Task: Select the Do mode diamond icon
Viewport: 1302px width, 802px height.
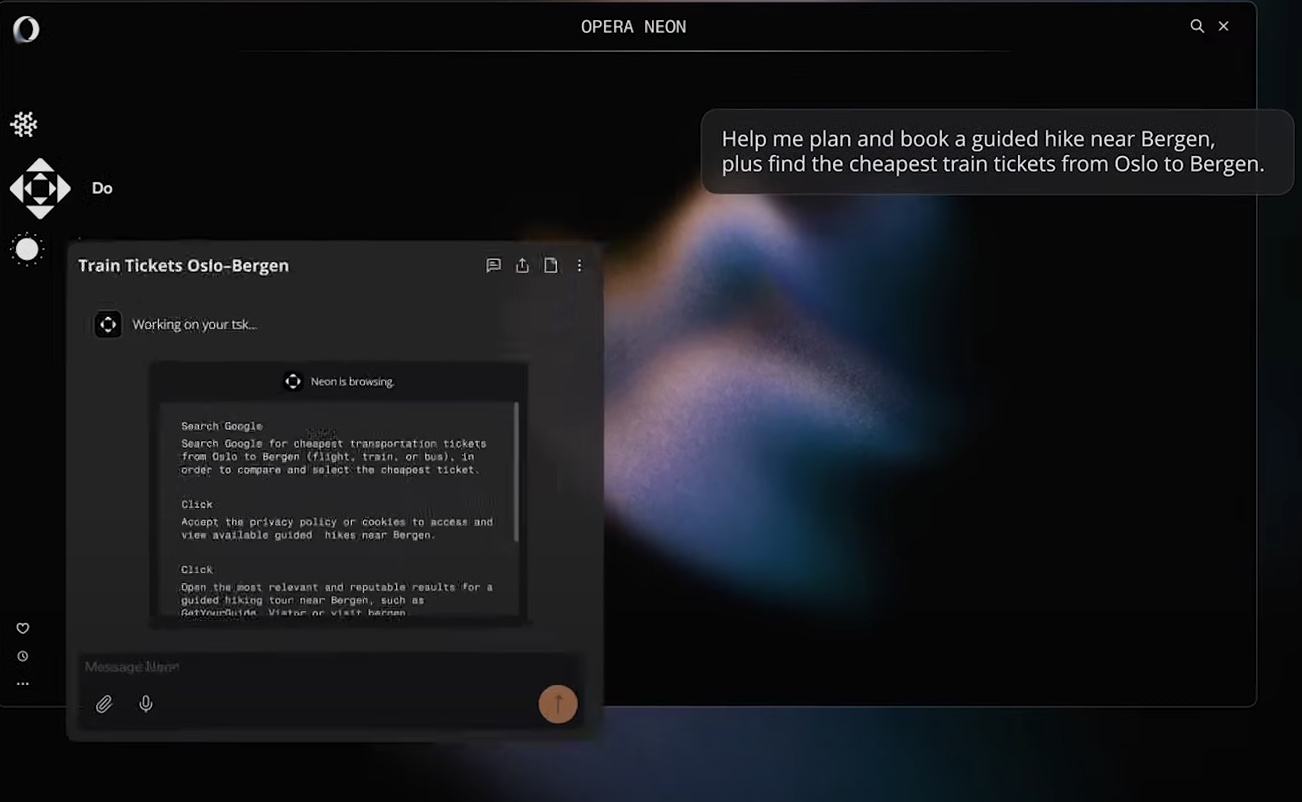Action: click(x=40, y=188)
